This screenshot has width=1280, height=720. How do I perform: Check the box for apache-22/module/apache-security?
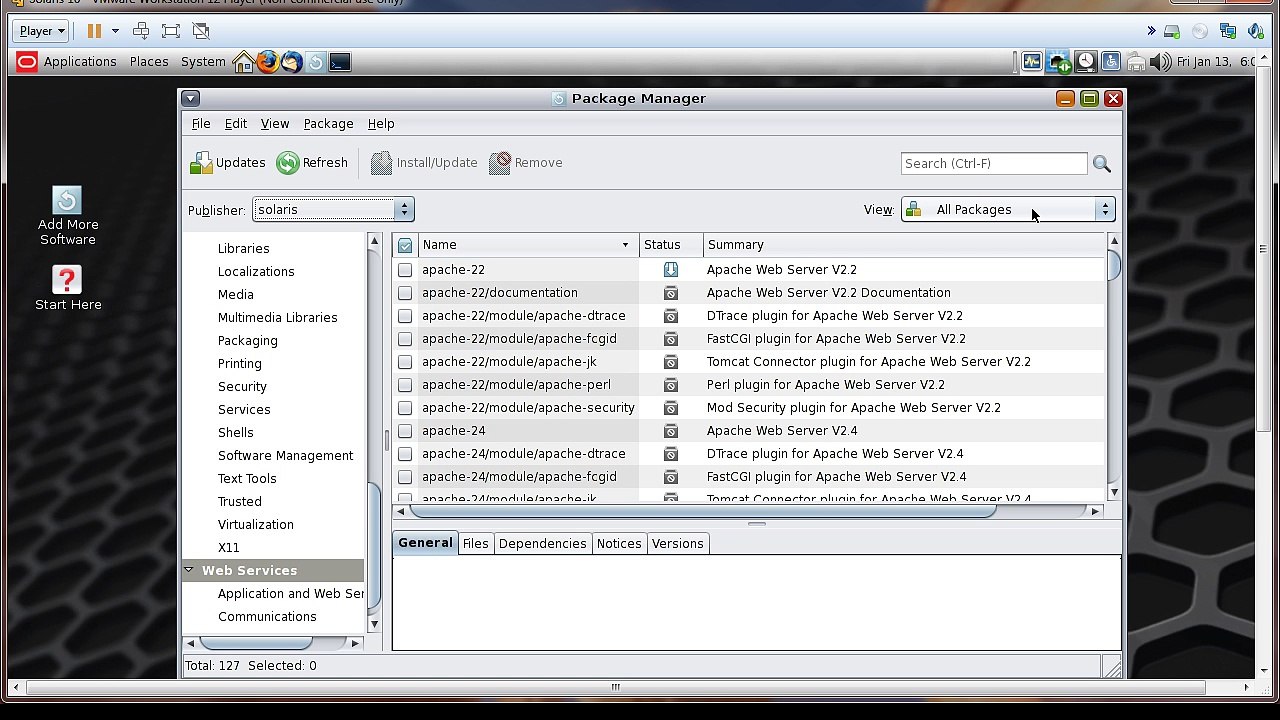[x=405, y=408]
